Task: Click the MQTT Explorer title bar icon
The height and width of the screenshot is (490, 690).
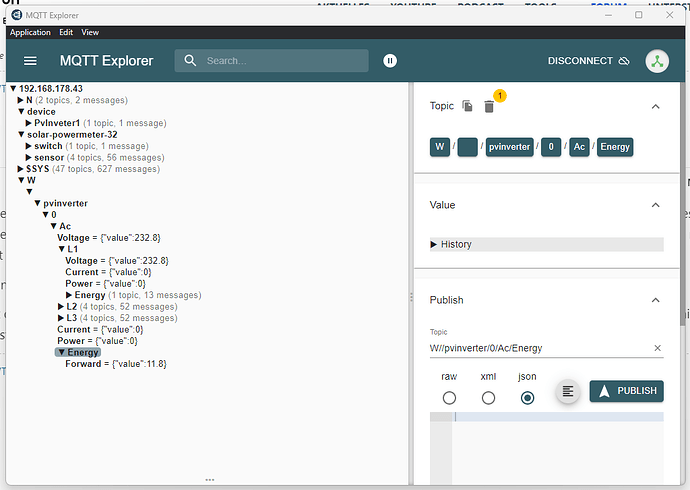Action: click(17, 15)
